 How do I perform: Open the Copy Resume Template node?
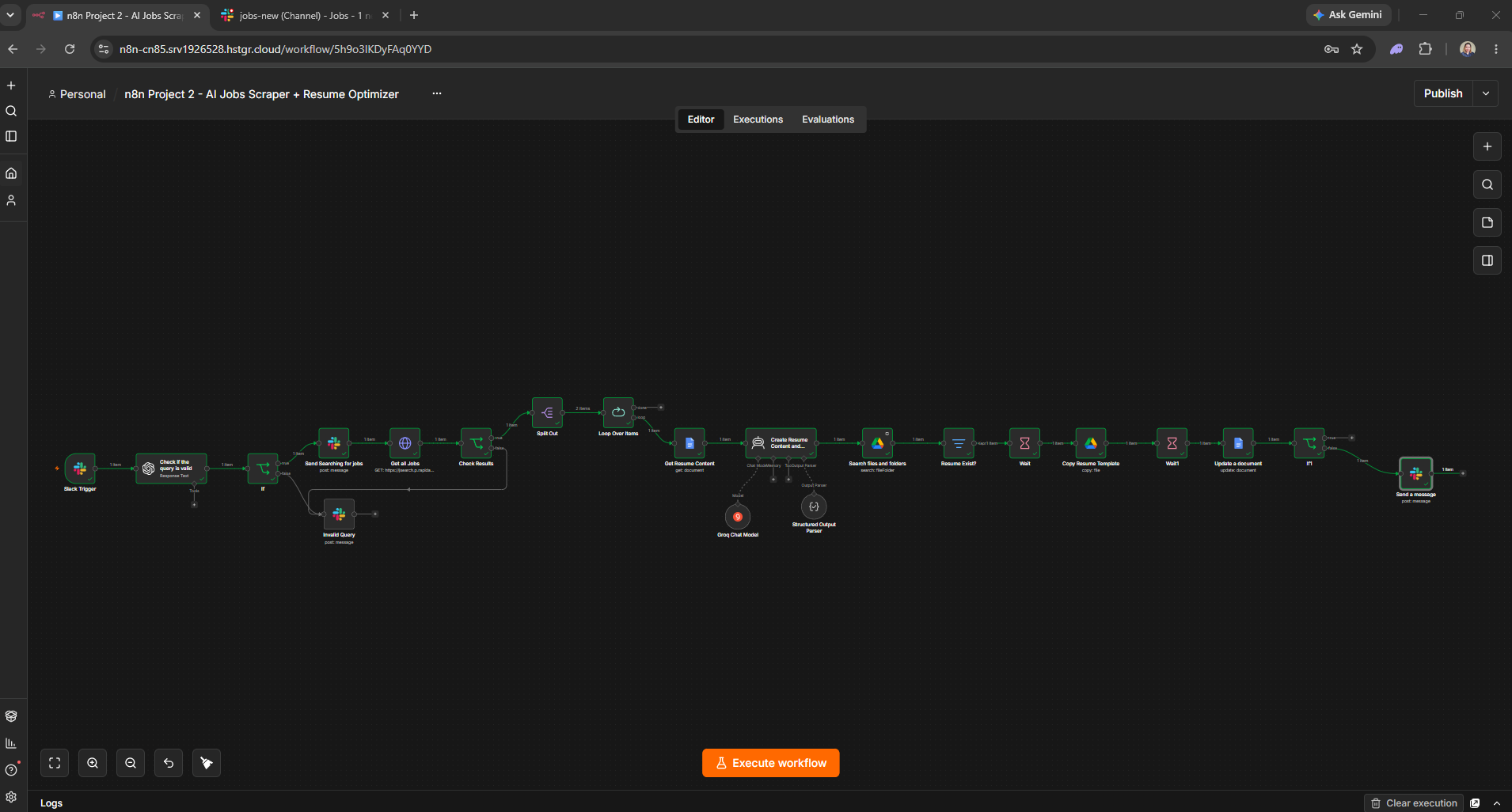1091,443
